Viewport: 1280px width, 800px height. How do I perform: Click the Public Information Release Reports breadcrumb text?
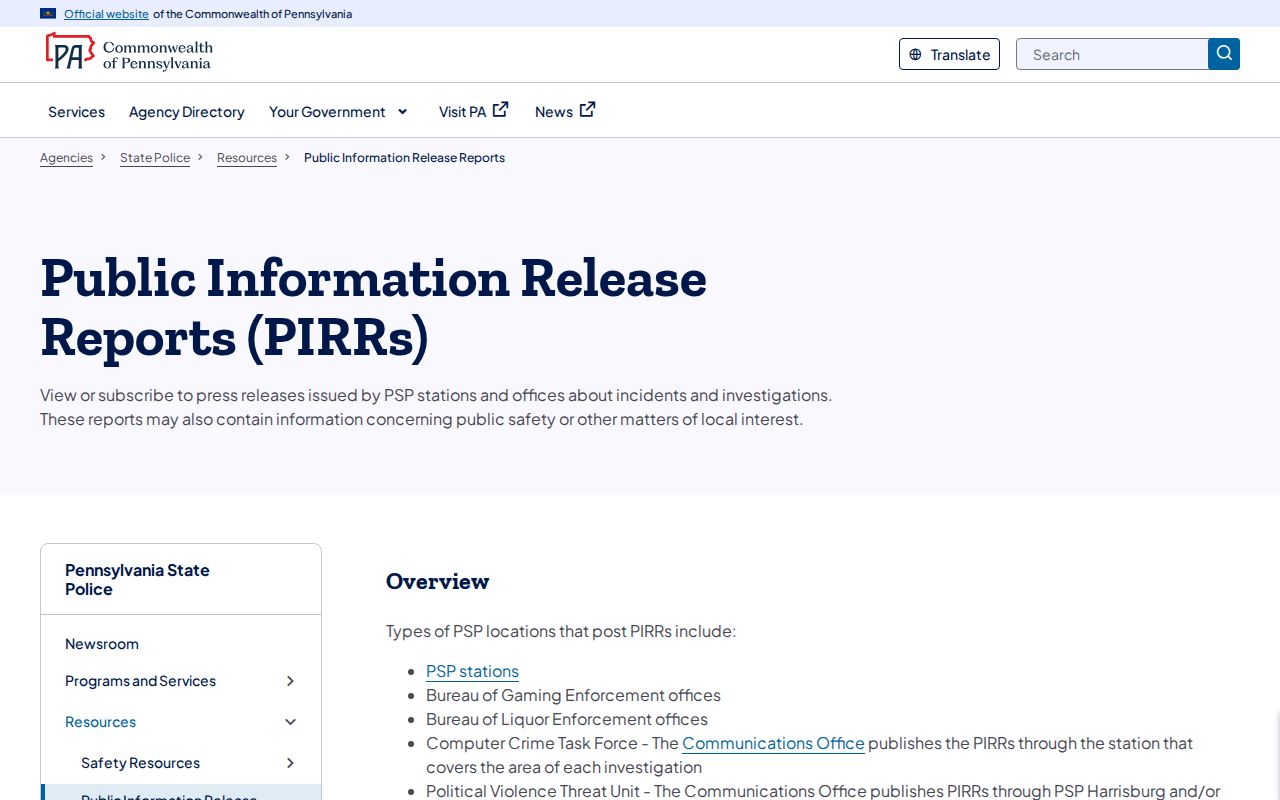click(404, 158)
